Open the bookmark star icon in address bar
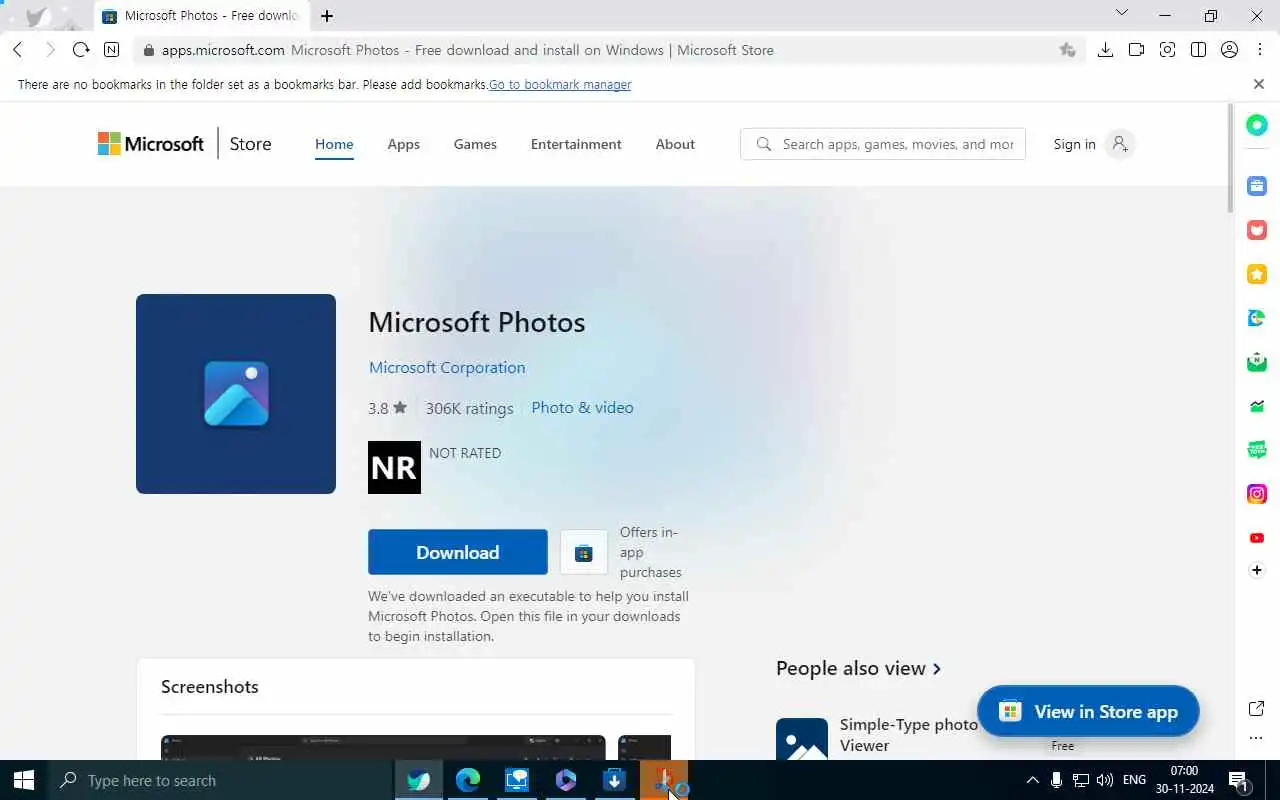The width and height of the screenshot is (1280, 800). coord(1067,50)
